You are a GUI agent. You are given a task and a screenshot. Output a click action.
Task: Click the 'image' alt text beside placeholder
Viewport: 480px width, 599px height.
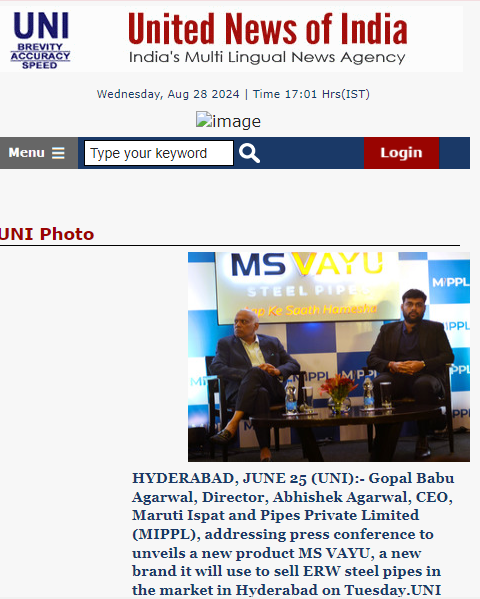237,121
